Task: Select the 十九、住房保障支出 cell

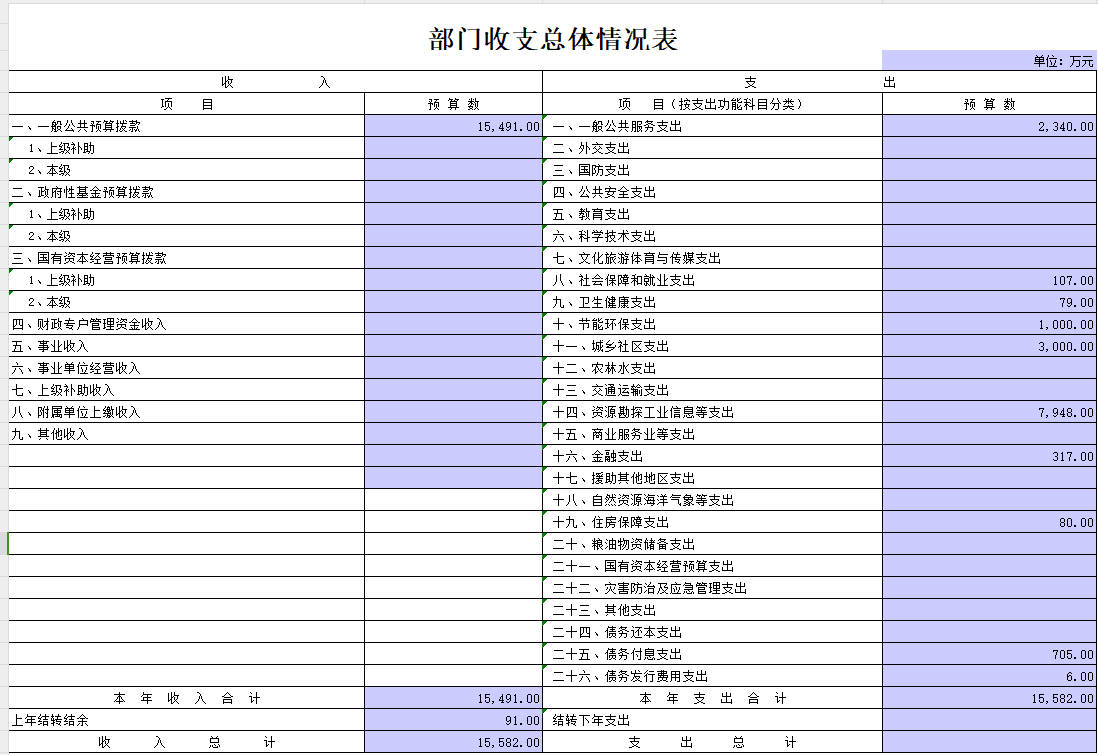Action: (712, 522)
